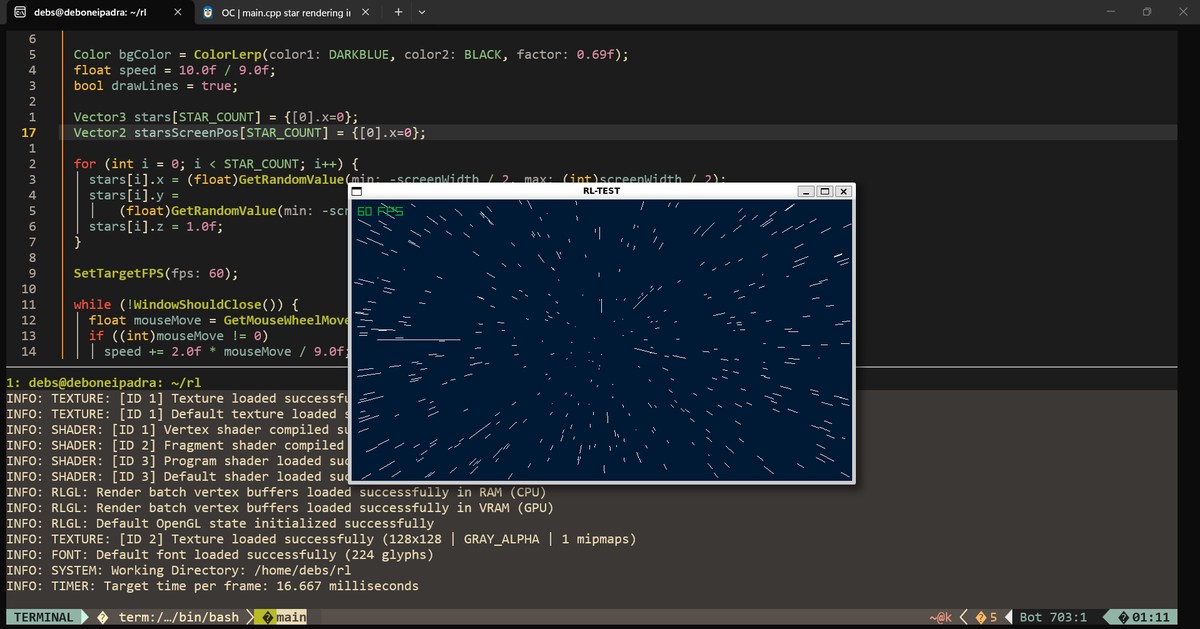Click the TEXTURE [ID 2] 128x128 GRAY_ALPHA log line
The height and width of the screenshot is (629, 1200).
click(x=321, y=539)
